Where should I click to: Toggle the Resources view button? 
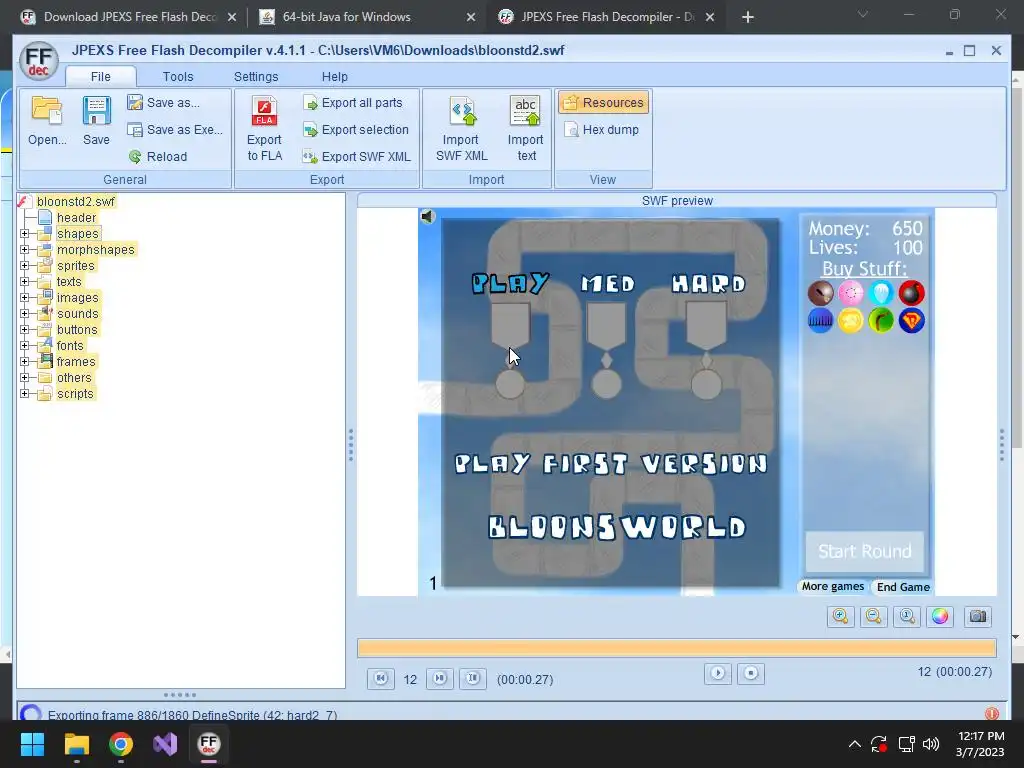(603, 103)
